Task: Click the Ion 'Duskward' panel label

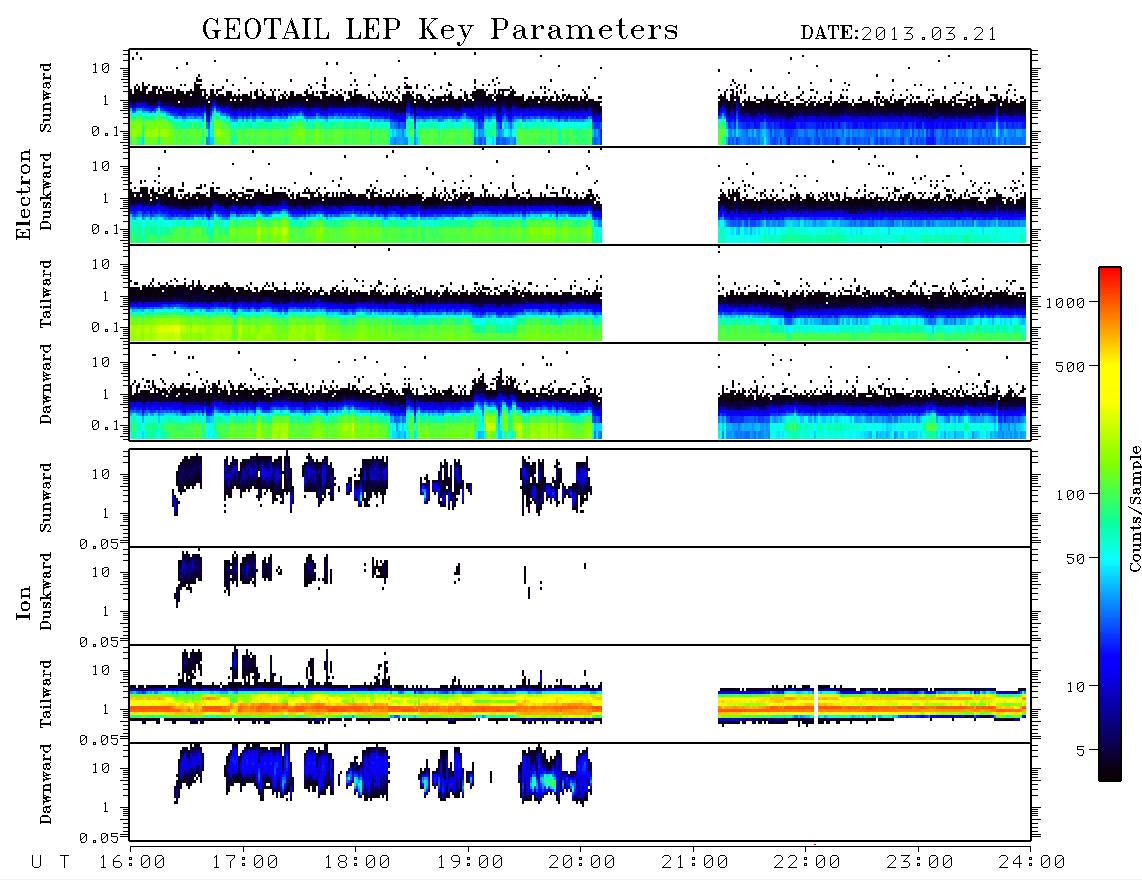Action: point(46,591)
